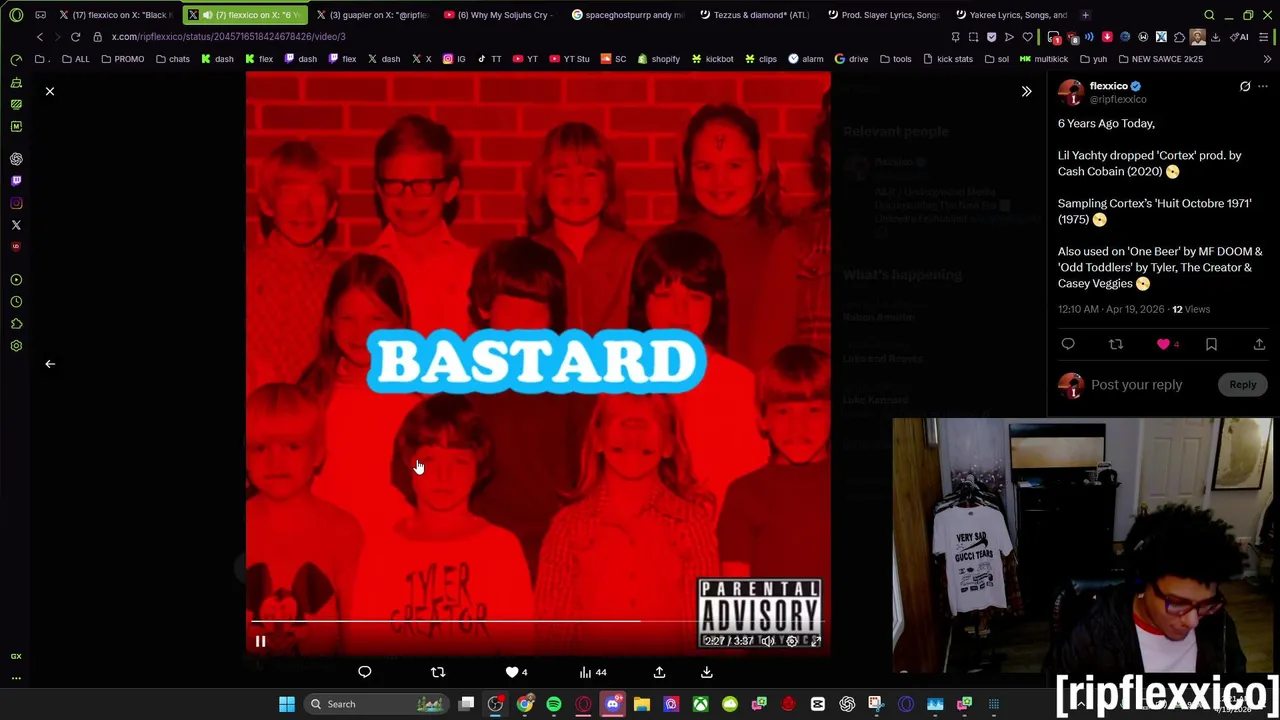Open the chats bookmarks folder
This screenshot has width=1280, height=720.
[172, 59]
